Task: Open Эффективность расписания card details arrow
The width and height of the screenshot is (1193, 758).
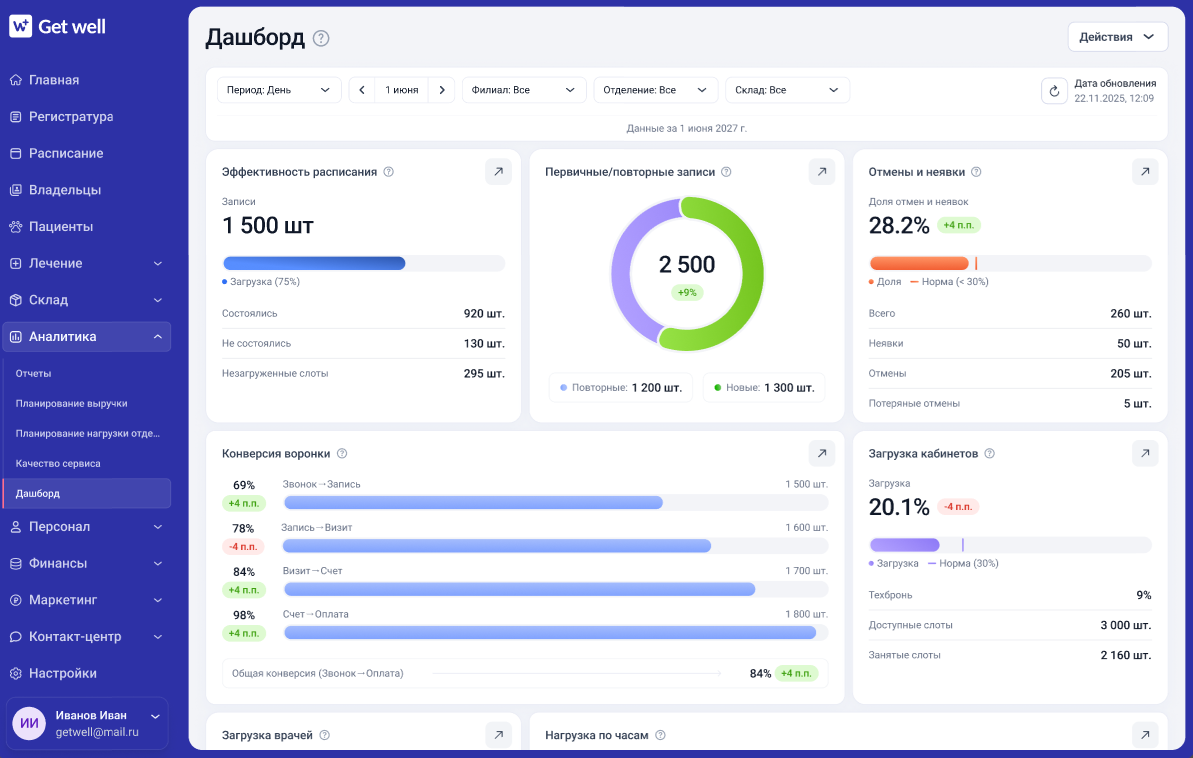Action: point(498,172)
